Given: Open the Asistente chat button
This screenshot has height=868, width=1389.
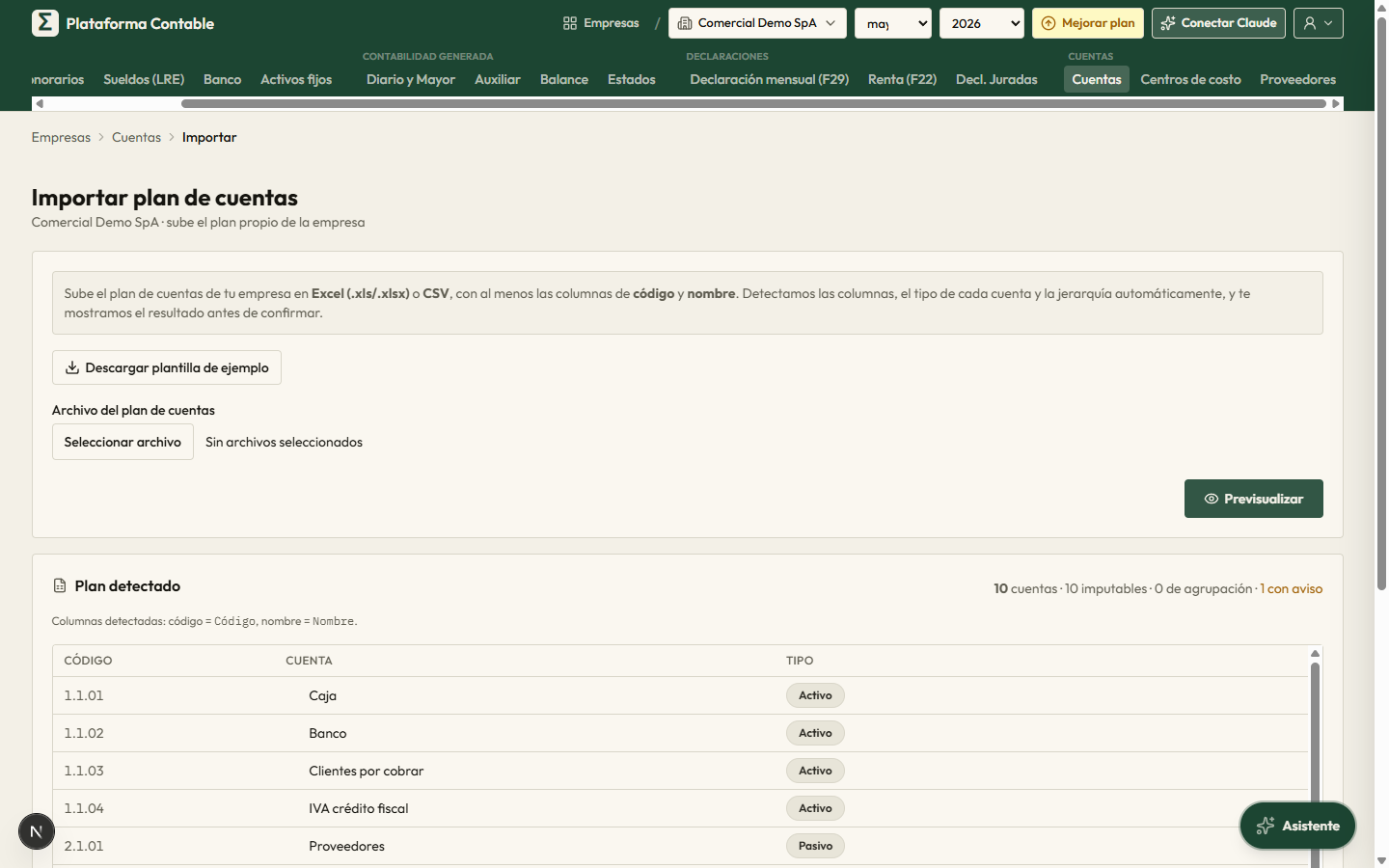Looking at the screenshot, I should [1297, 826].
